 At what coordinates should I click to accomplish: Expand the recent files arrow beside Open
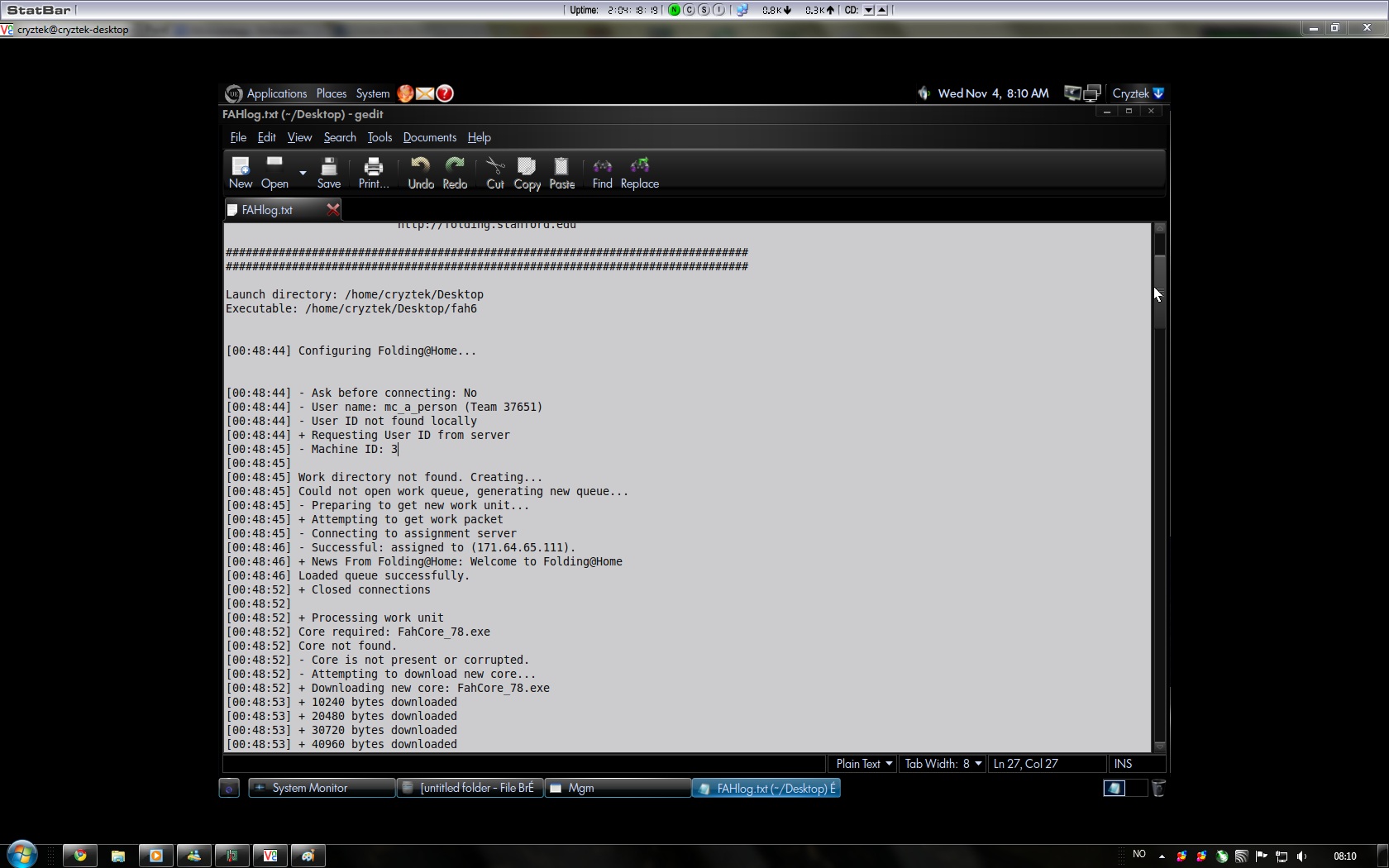click(x=303, y=173)
